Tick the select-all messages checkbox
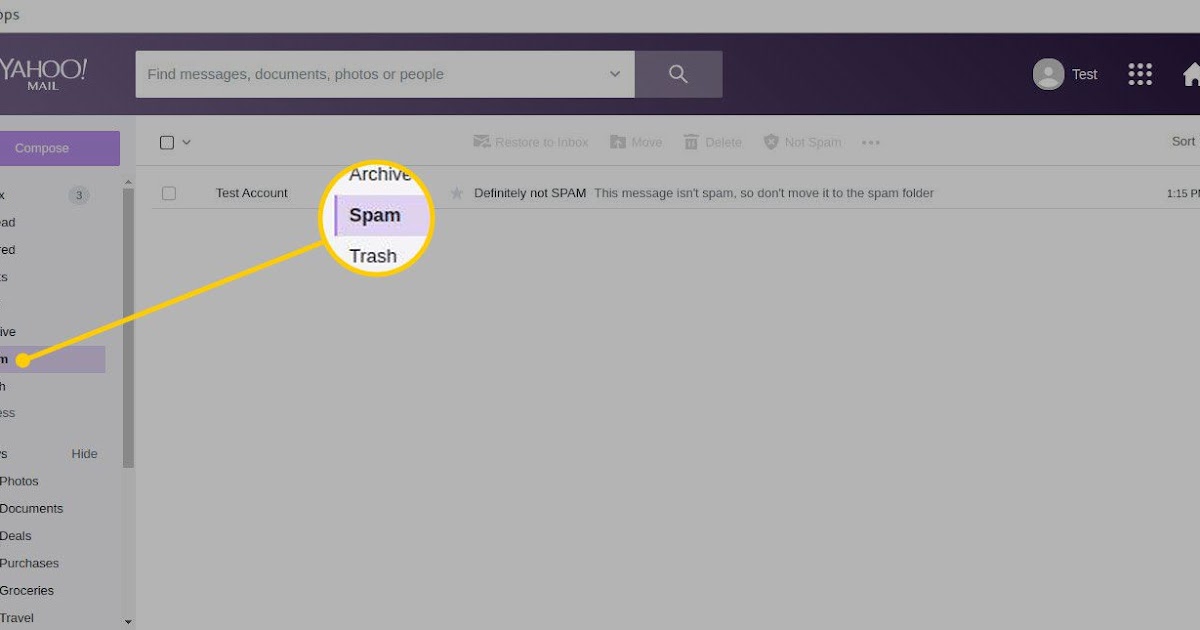This screenshot has width=1200, height=630. 167,142
